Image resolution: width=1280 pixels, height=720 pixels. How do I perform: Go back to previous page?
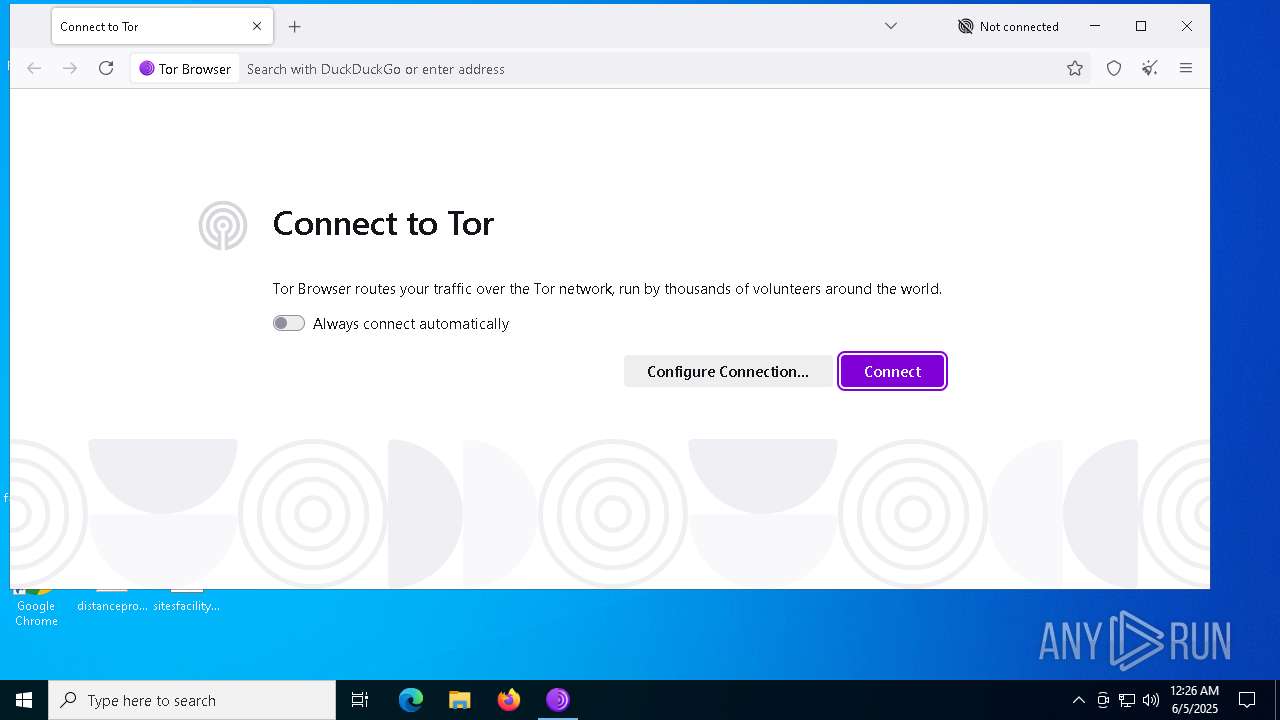(x=34, y=68)
